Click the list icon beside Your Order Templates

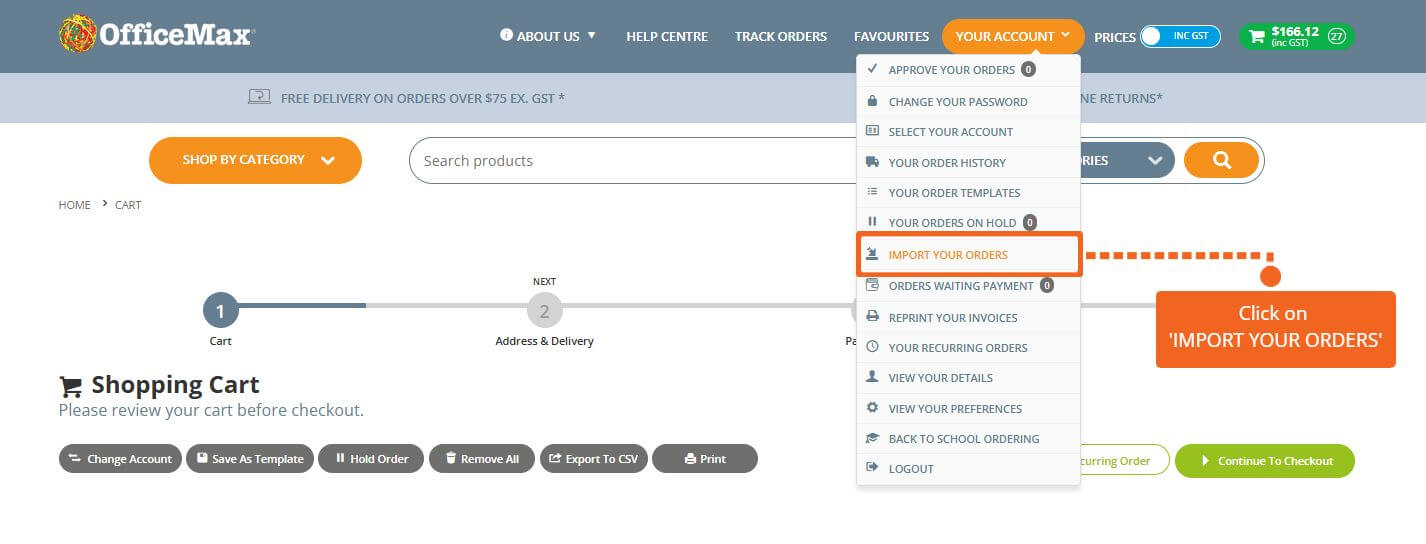tap(872, 192)
